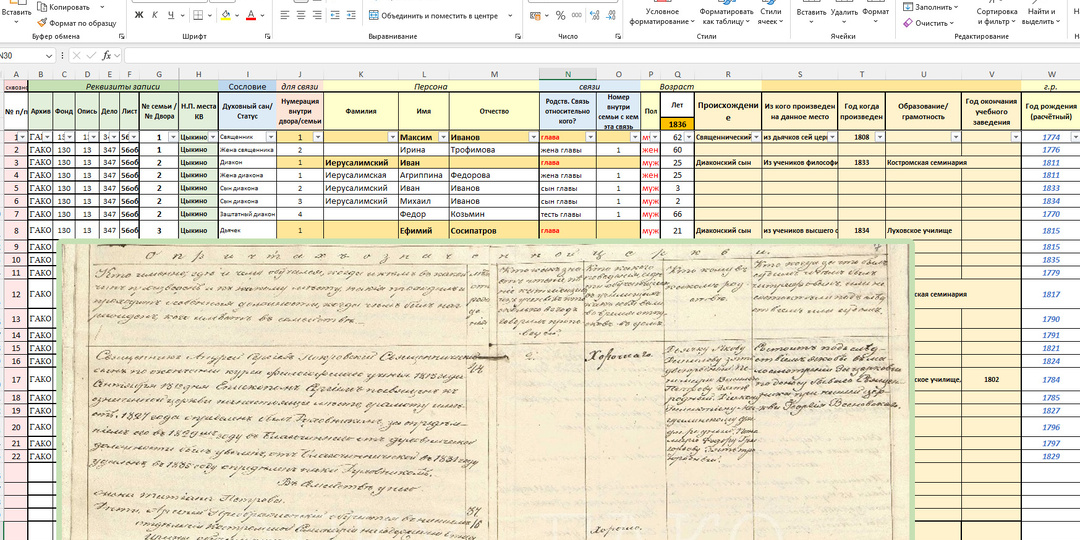This screenshot has height=540, width=1080.
Task: Increase decimal places
Action: pos(594,15)
